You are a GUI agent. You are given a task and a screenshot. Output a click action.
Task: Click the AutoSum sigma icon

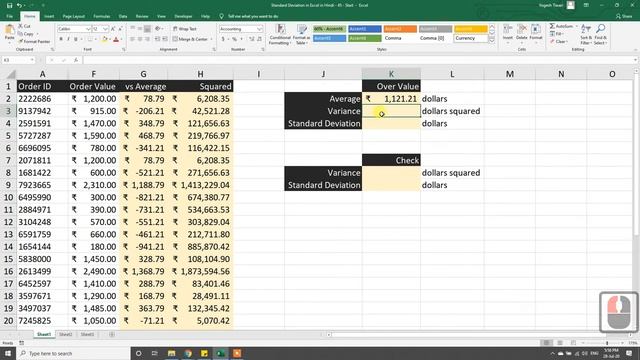click(552, 26)
